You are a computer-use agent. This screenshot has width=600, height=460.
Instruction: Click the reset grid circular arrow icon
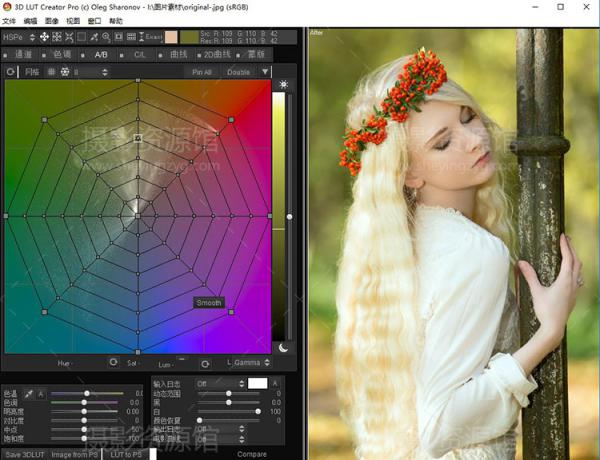tap(11, 72)
